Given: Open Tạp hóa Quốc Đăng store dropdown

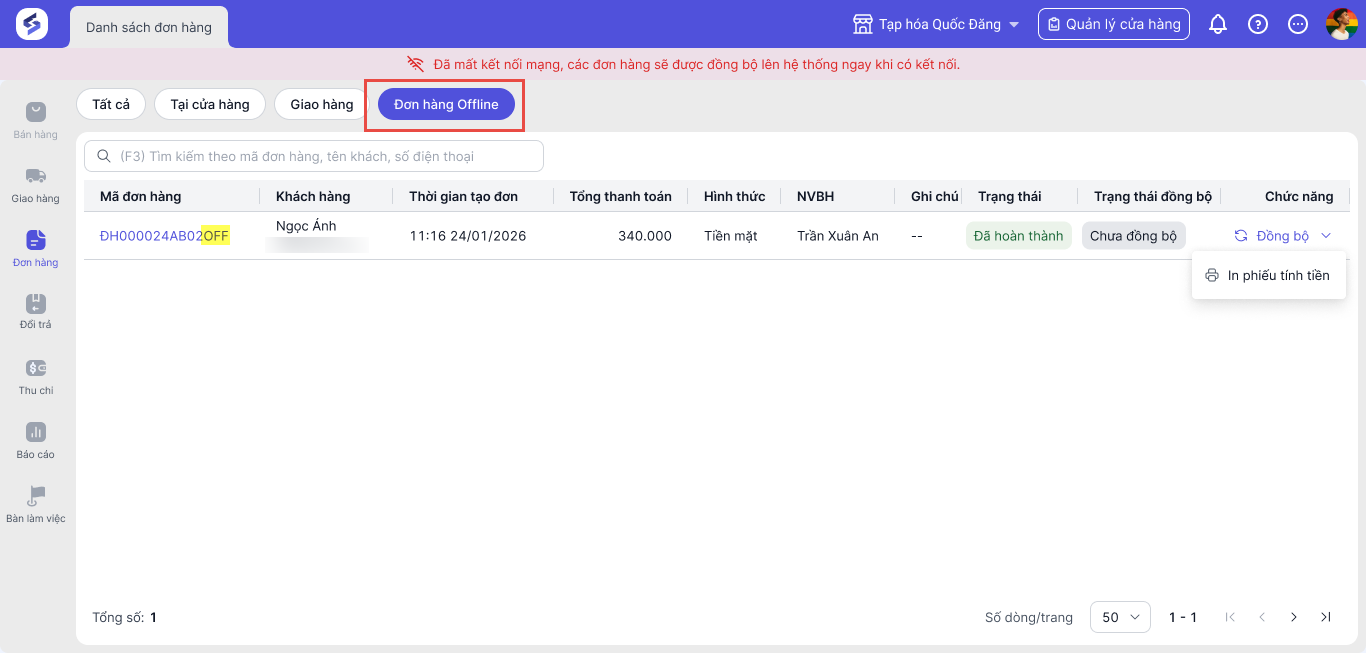Looking at the screenshot, I should tap(935, 24).
